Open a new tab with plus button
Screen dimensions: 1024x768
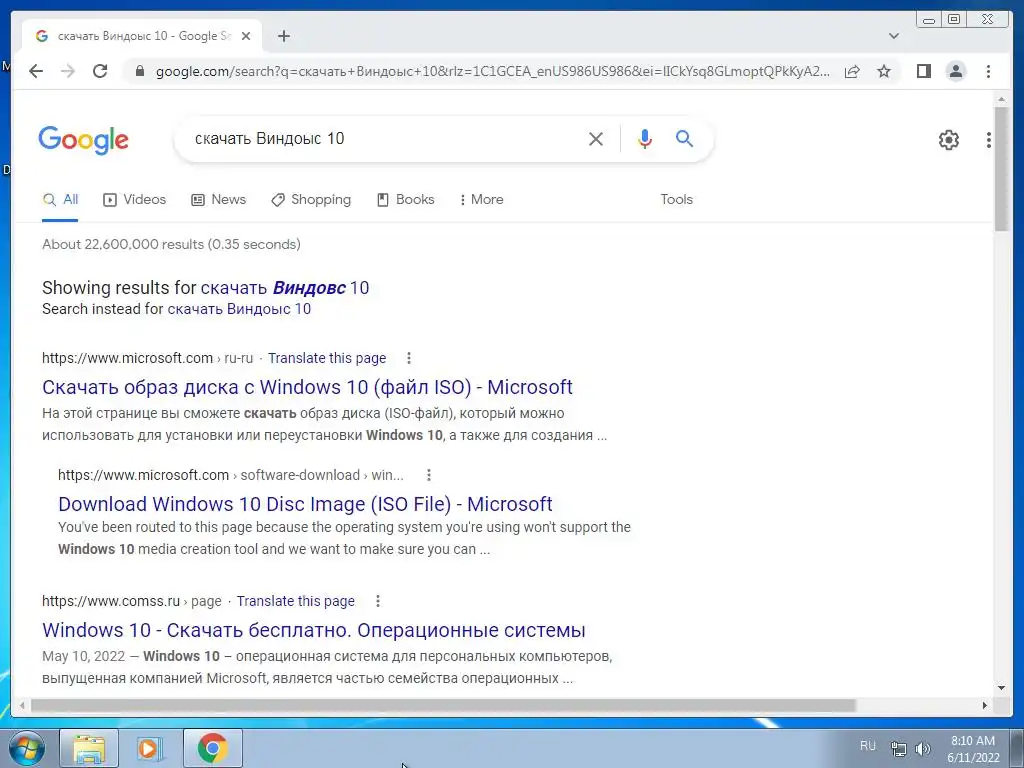coord(283,36)
